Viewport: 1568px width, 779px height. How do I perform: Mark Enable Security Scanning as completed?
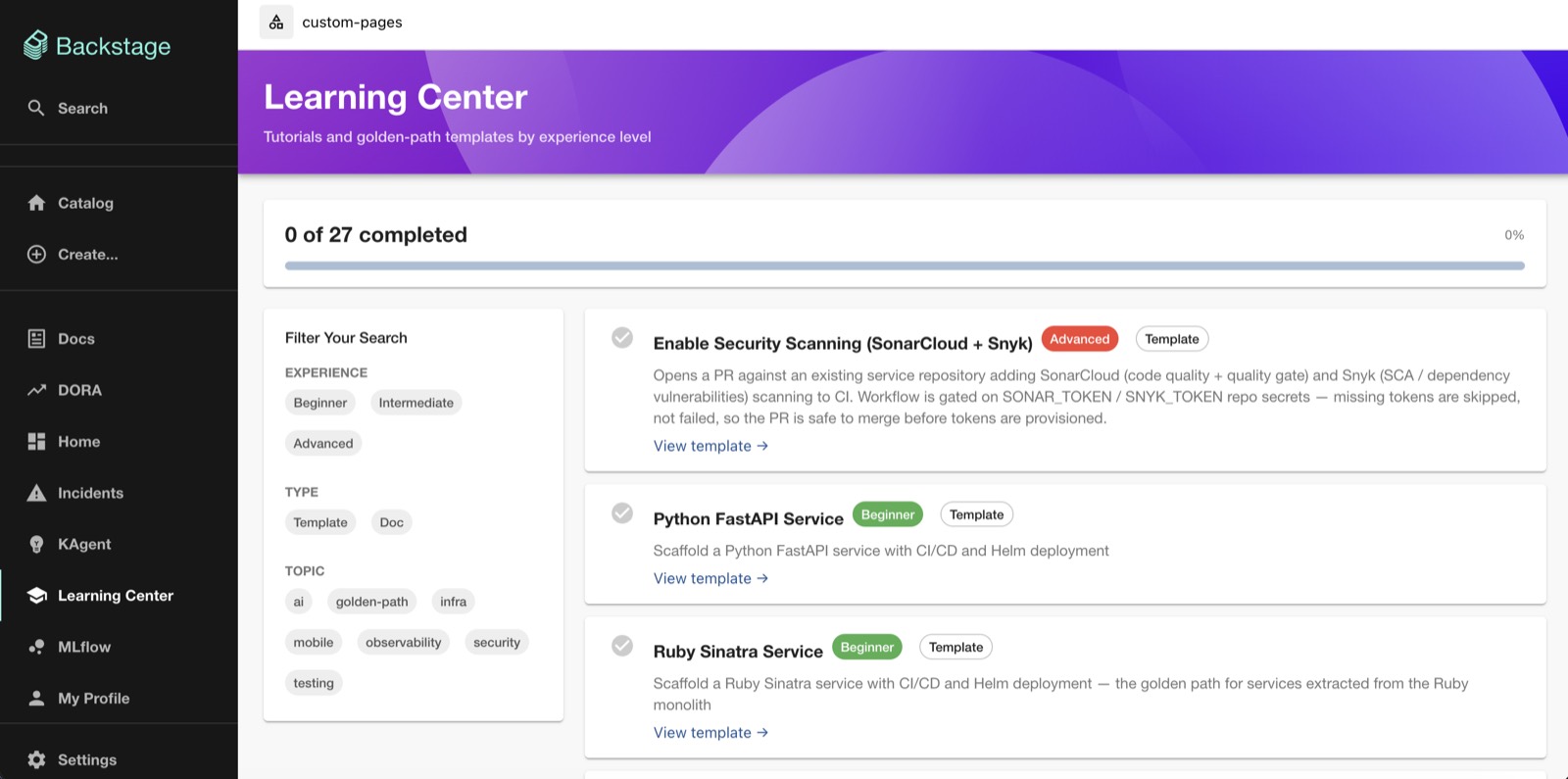[x=622, y=338]
